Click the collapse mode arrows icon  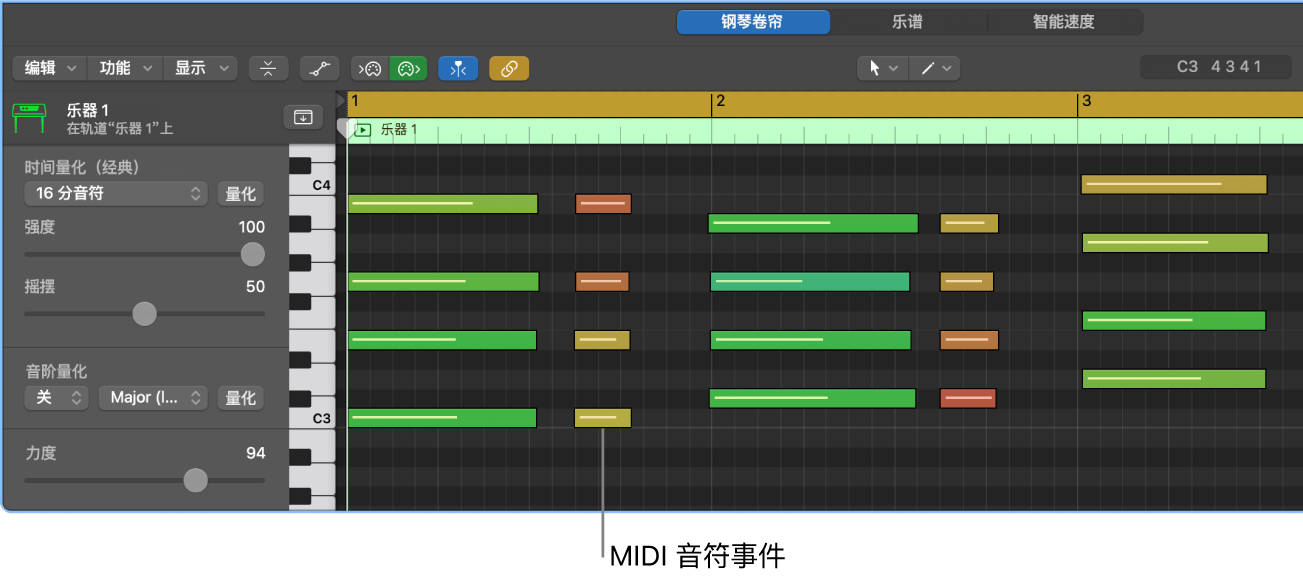268,68
